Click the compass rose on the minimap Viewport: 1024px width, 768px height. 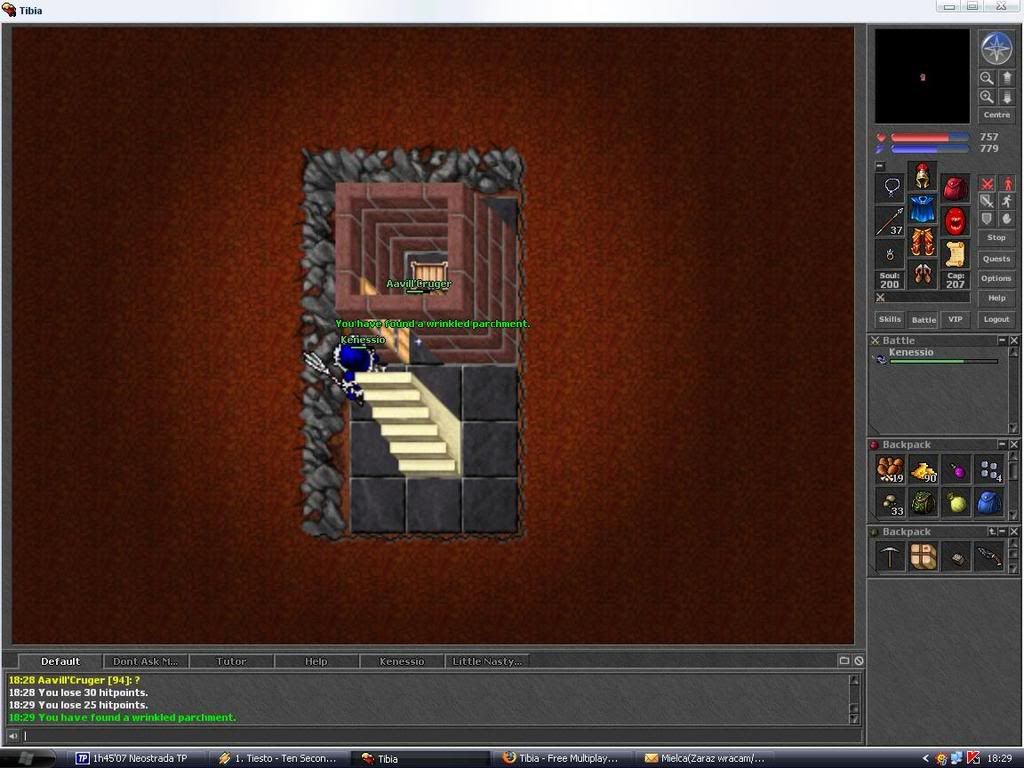pos(997,48)
